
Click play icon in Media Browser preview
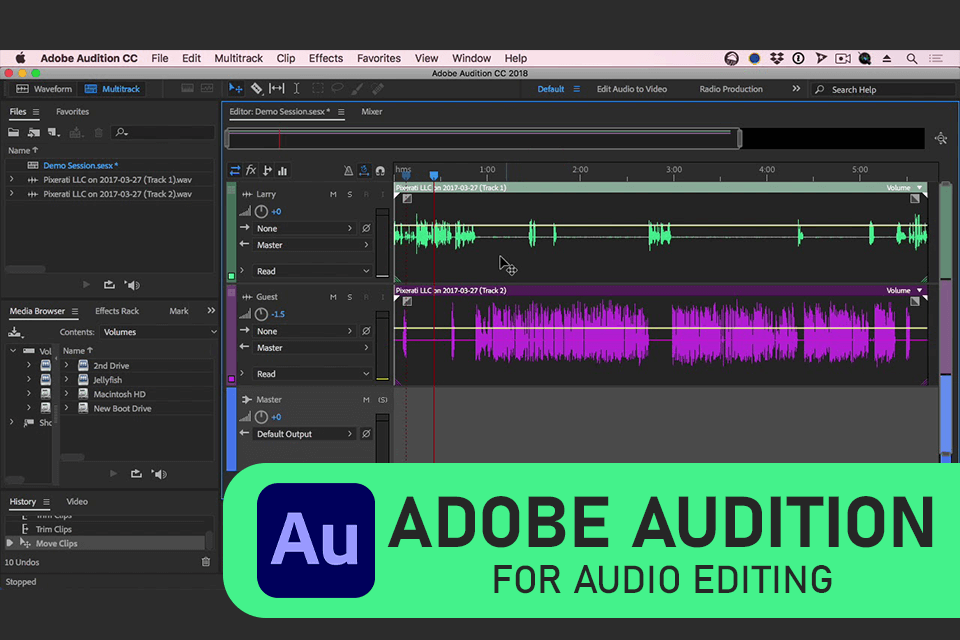click(113, 473)
